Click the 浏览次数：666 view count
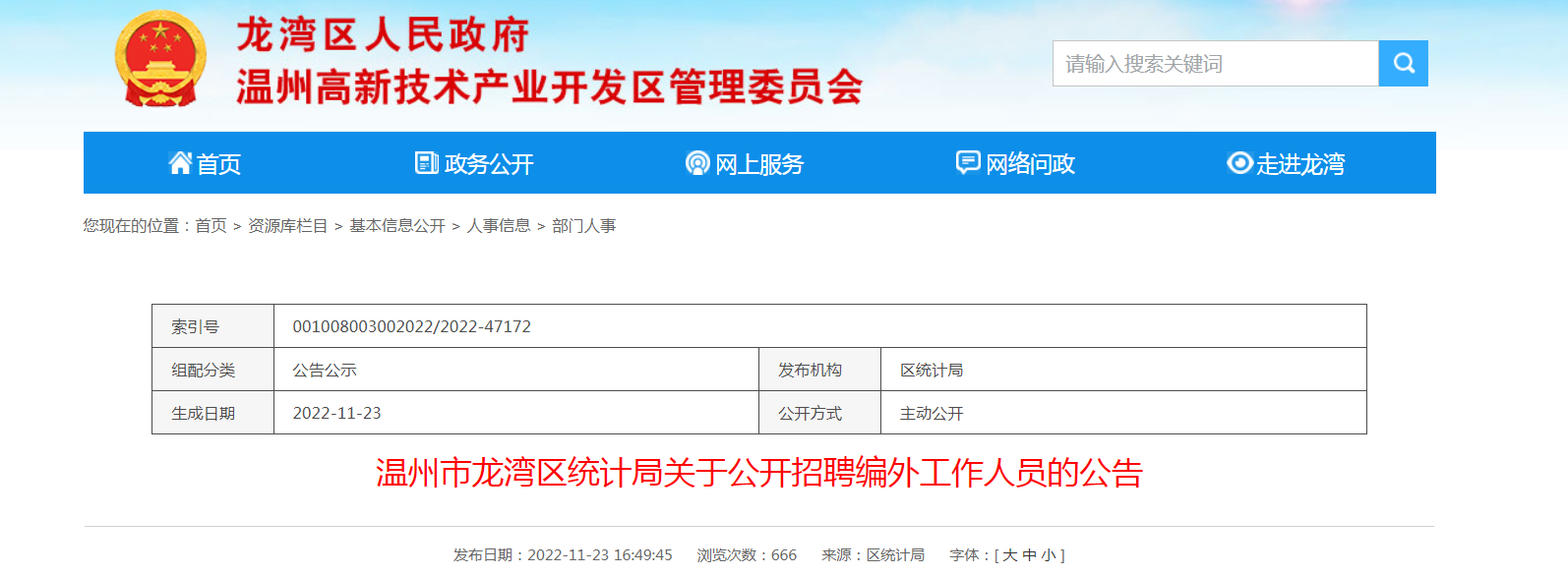This screenshot has width=1568, height=575. pos(747,555)
